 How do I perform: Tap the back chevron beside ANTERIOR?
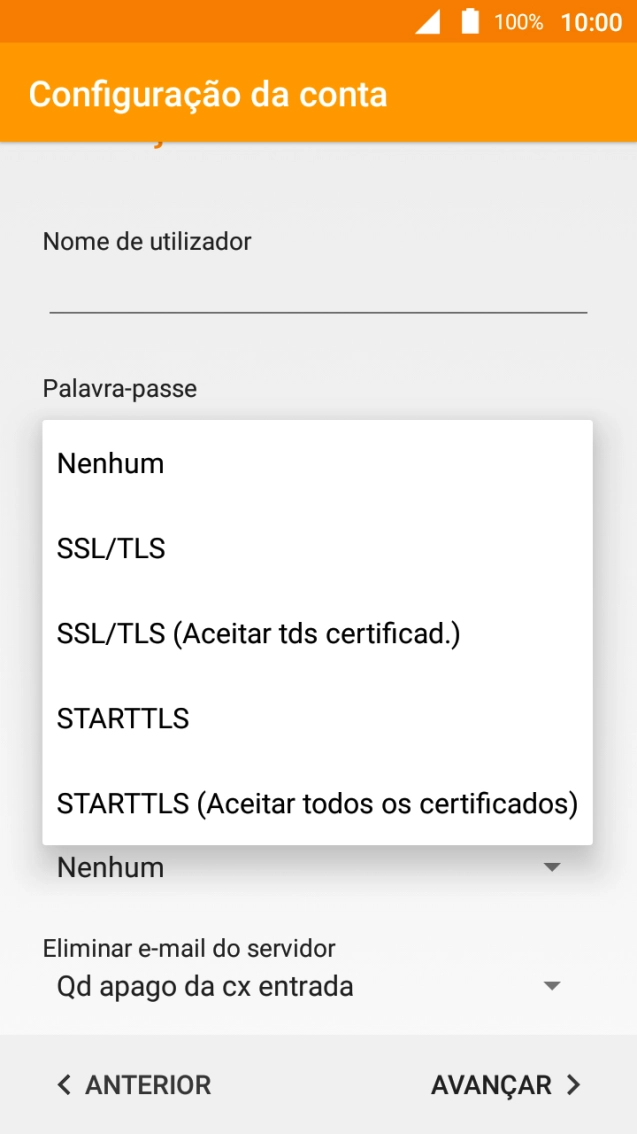click(x=63, y=1084)
